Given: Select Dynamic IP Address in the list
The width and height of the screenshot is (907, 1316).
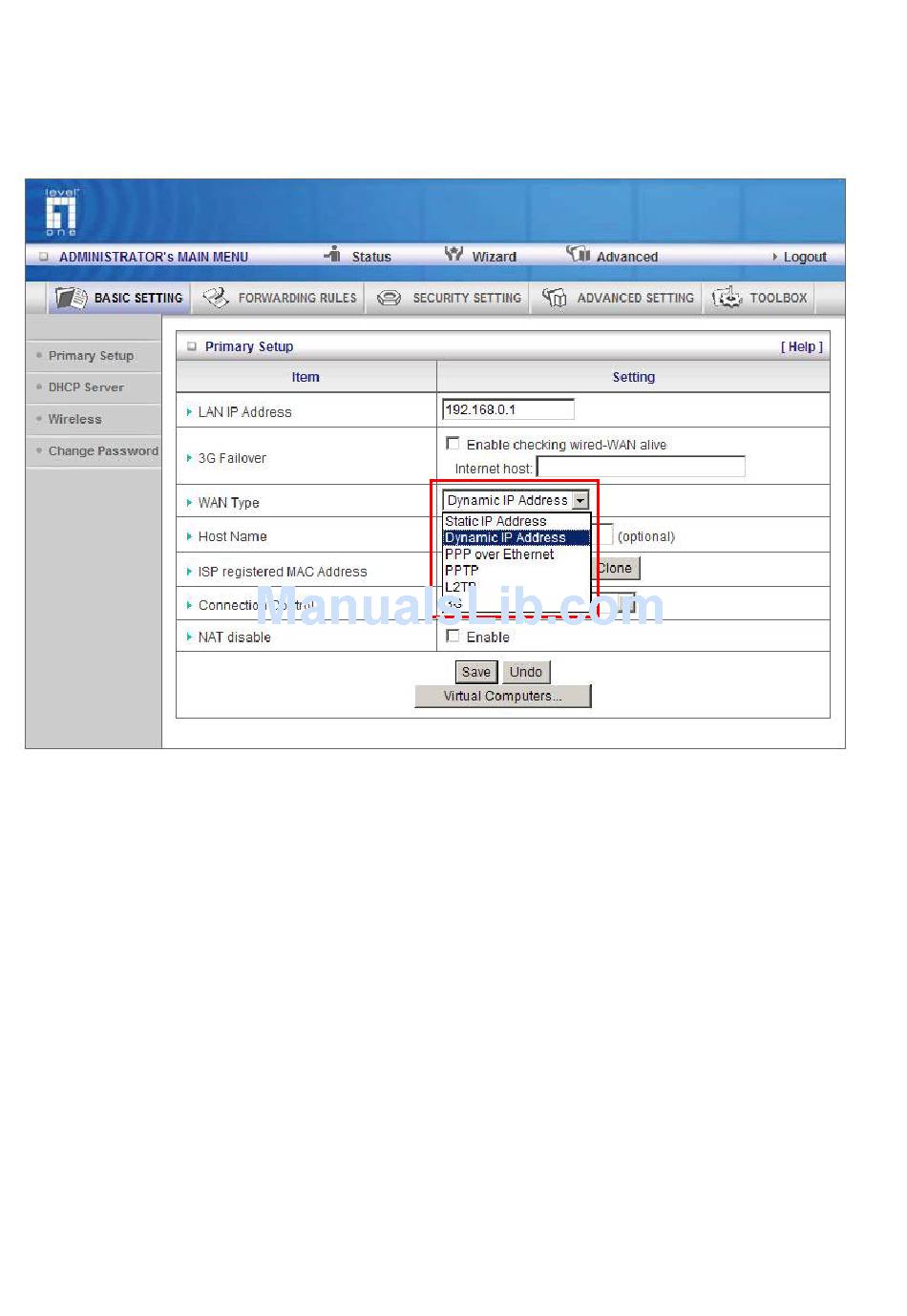Looking at the screenshot, I should 517,537.
